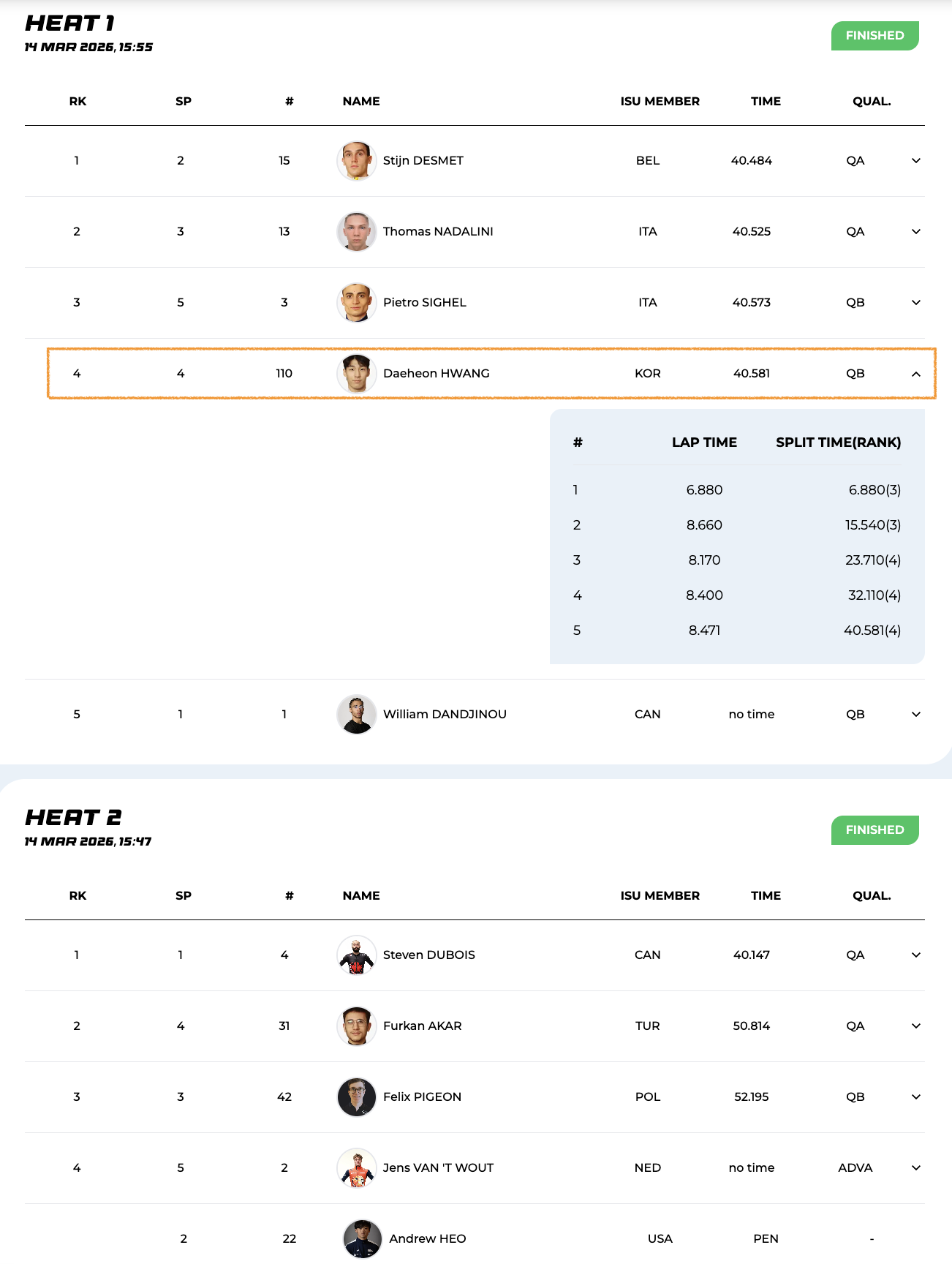Click Daeheon HWANG's avatar
The height and width of the screenshot is (1264, 952).
point(357,374)
